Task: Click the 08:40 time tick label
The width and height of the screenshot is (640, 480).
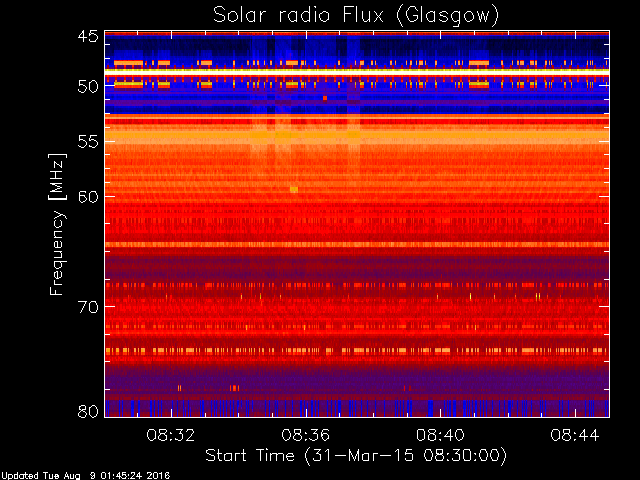Action: (440, 435)
